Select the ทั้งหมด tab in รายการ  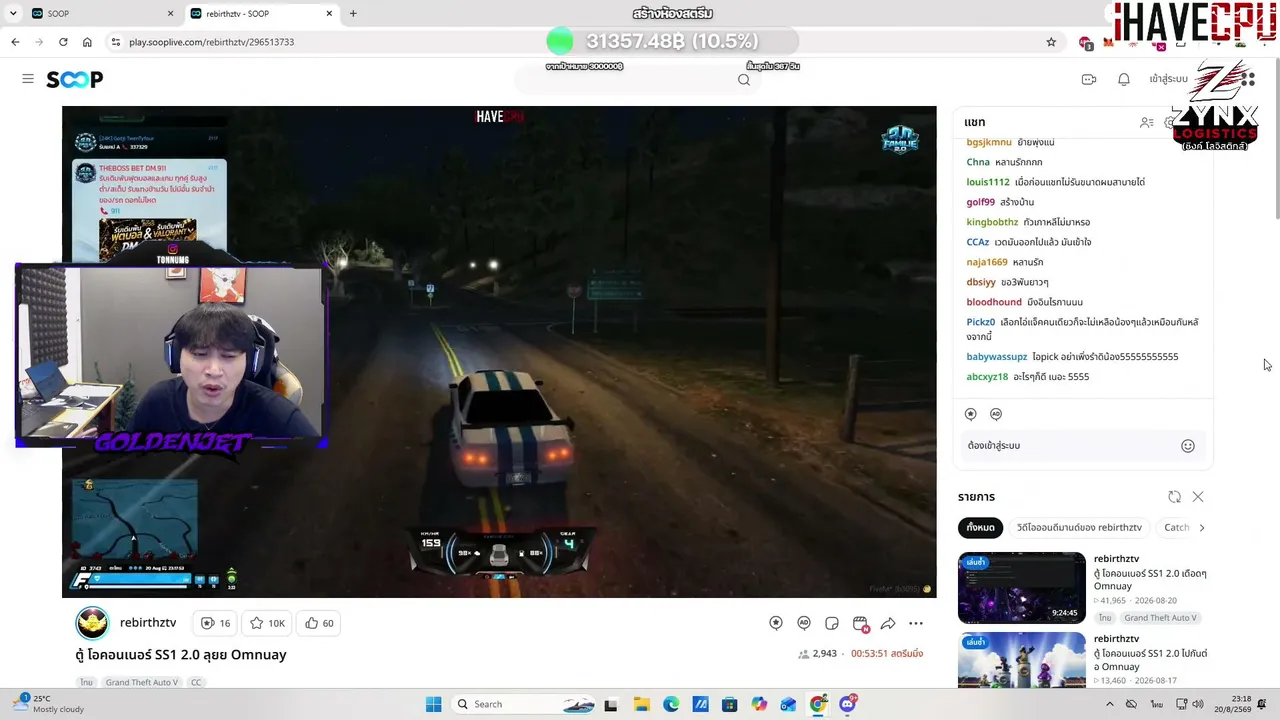[980, 527]
